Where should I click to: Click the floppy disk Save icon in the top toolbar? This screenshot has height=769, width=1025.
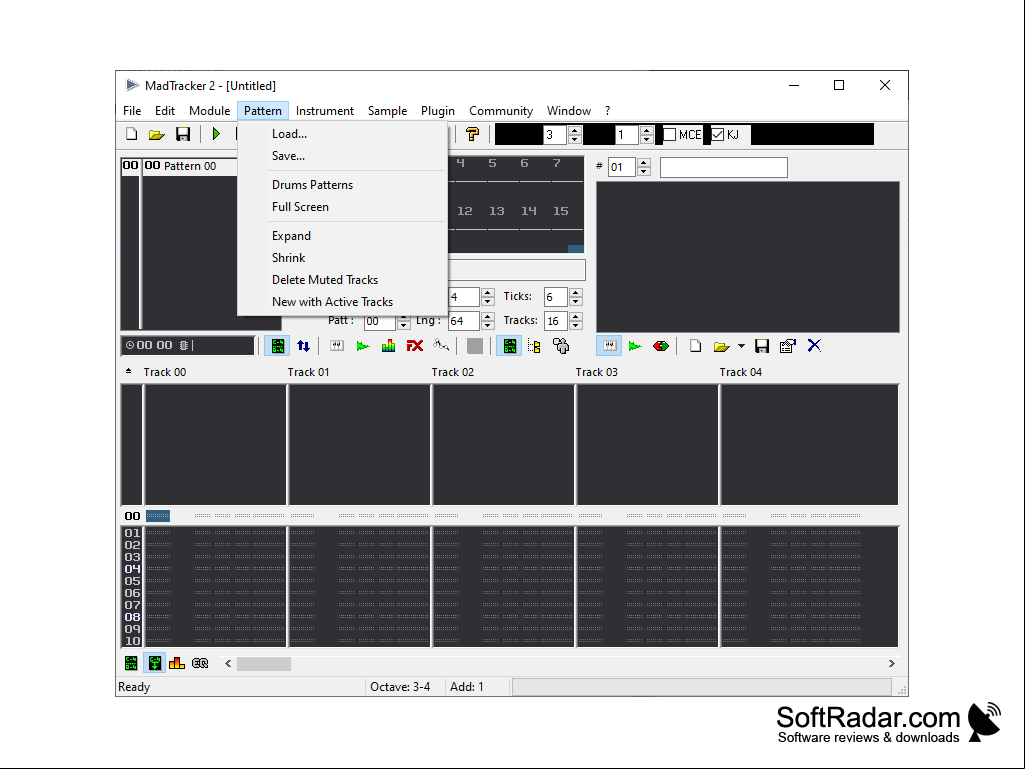tap(182, 134)
